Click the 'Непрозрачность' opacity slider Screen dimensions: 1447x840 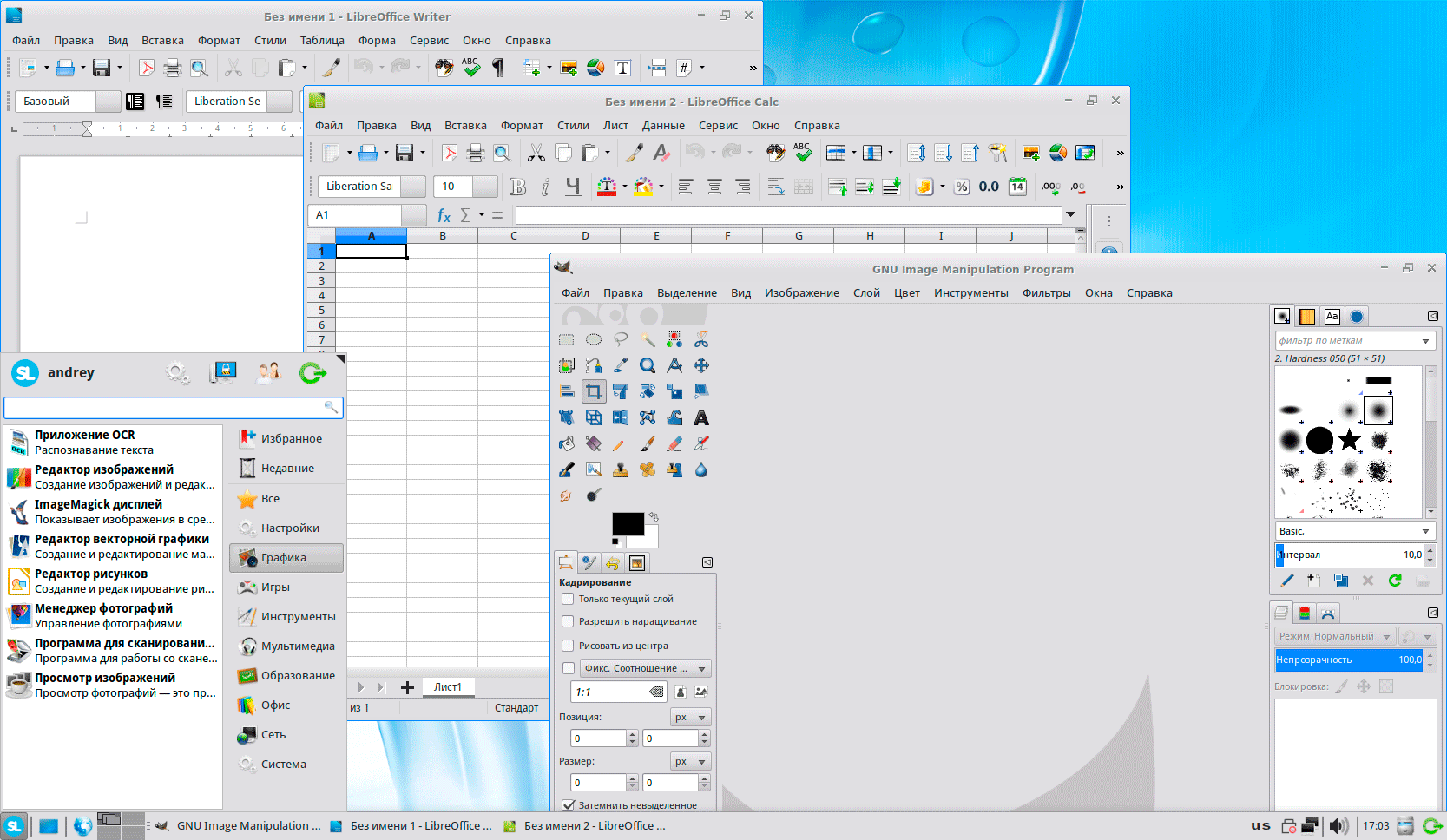click(1348, 660)
